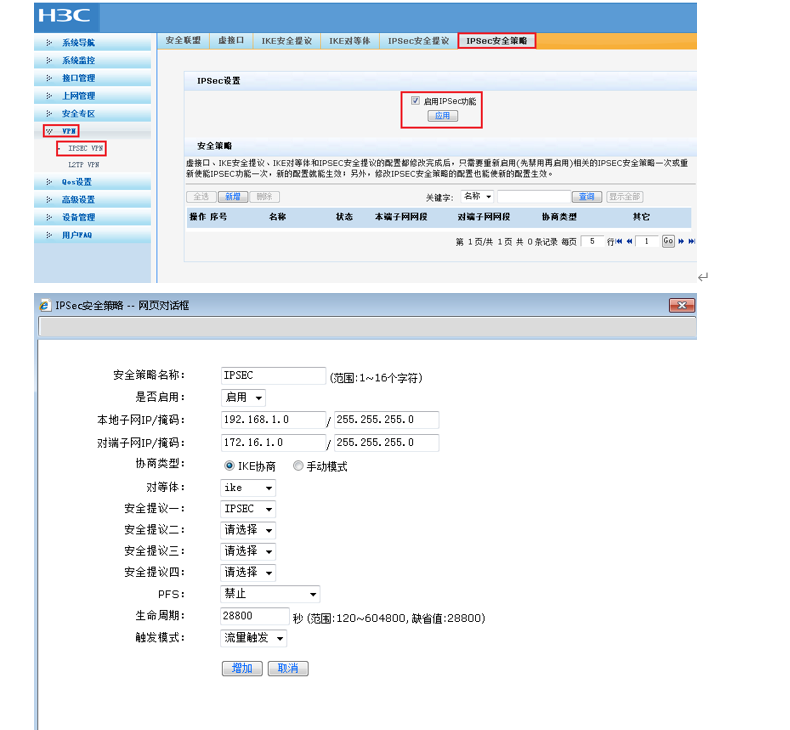Select IPSEC VPN in the sidebar

pos(85,148)
